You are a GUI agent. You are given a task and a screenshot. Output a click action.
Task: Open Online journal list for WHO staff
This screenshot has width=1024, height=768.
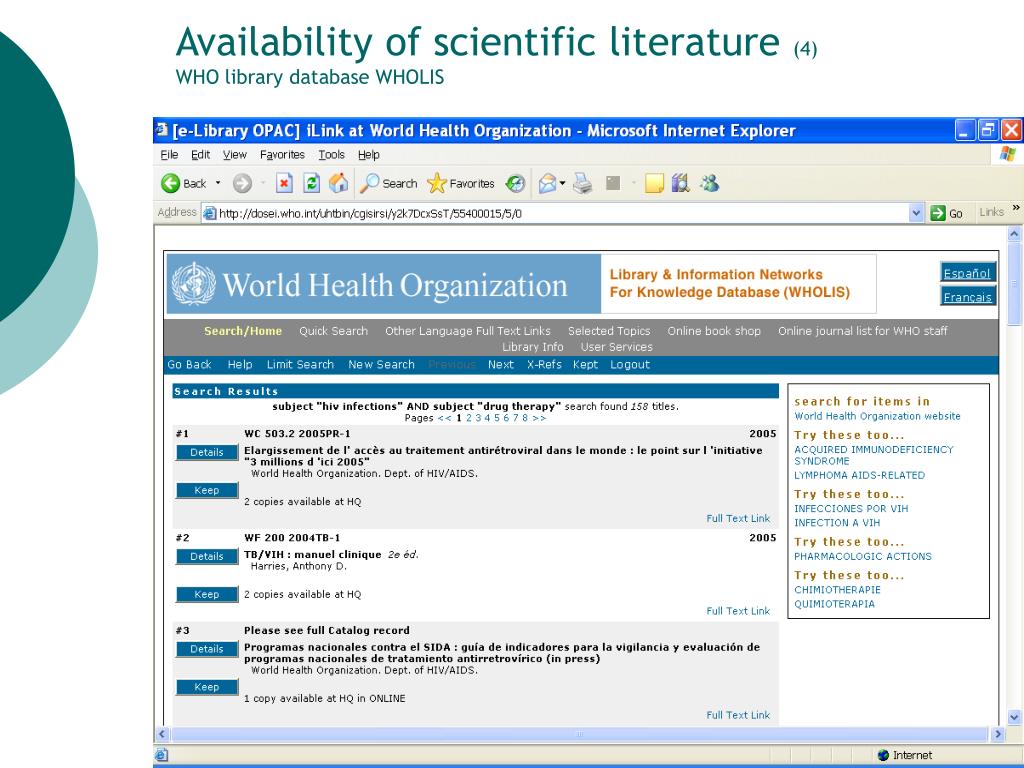click(x=863, y=331)
